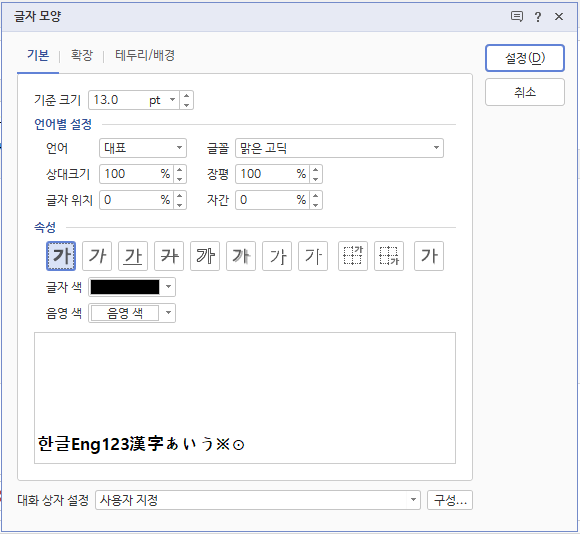Open the 언어 dropdown showing 대표
This screenshot has width=580, height=534.
143,148
